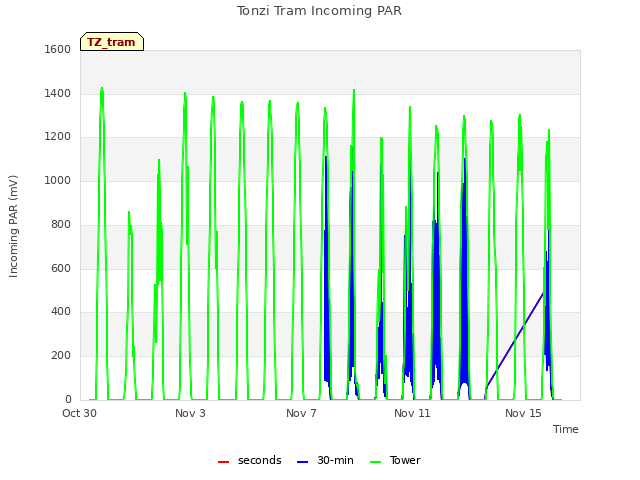This screenshot has height=480, width=640.
Task: Click the 1400 y-axis tick value
Action: point(58,93)
